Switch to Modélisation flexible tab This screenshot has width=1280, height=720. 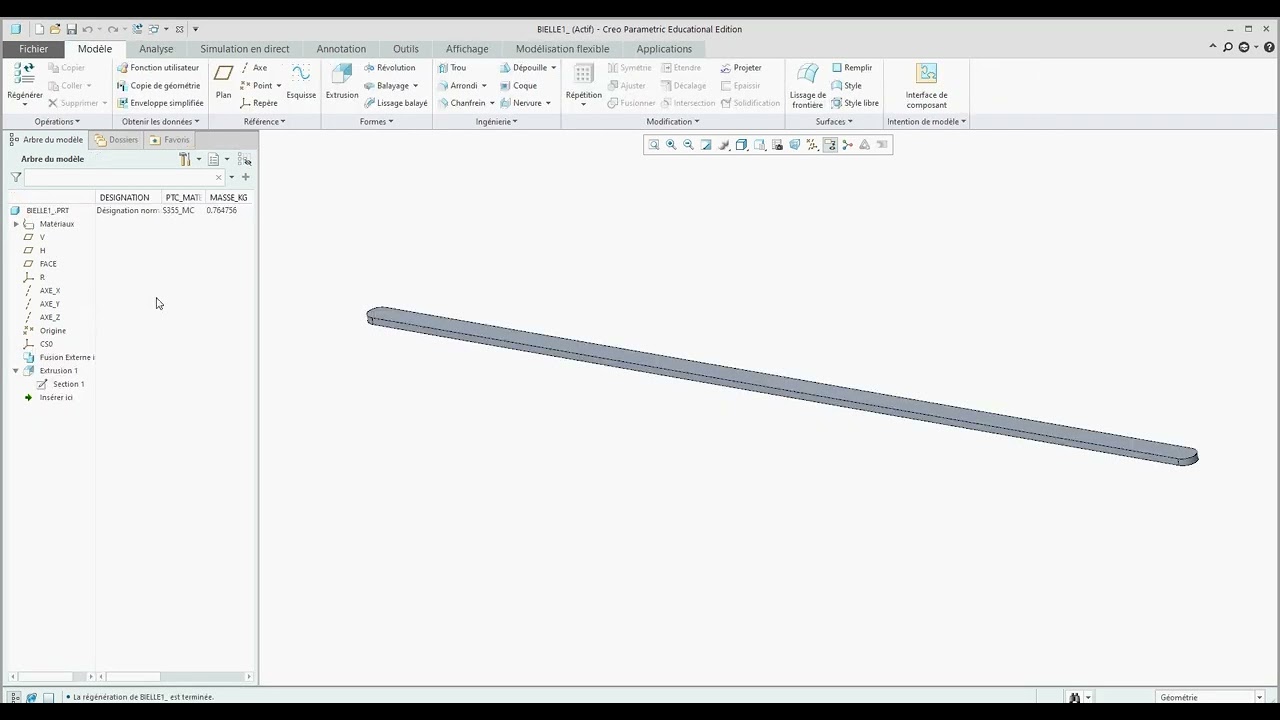[562, 49]
